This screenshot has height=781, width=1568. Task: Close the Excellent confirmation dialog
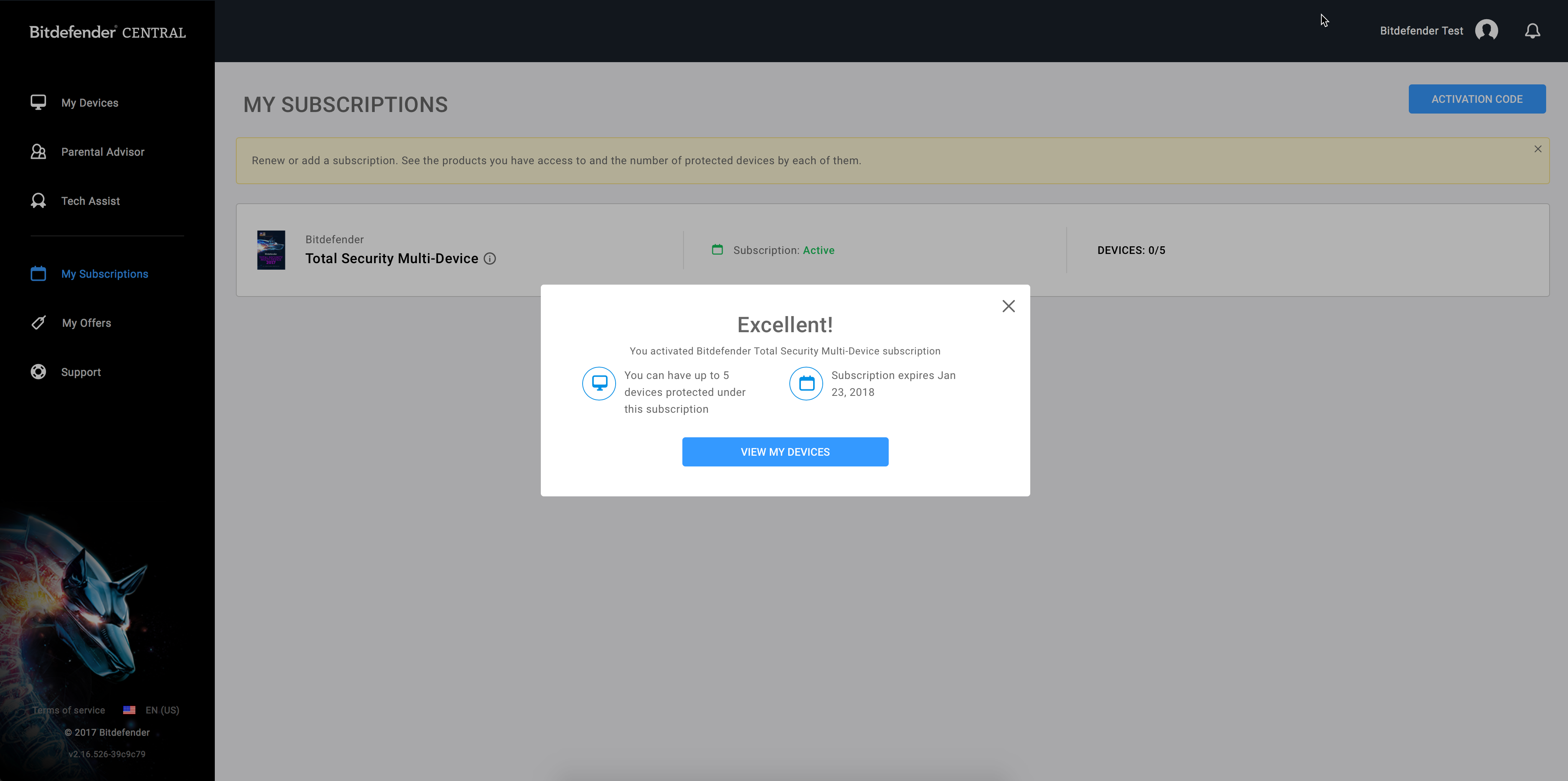[x=1009, y=306]
